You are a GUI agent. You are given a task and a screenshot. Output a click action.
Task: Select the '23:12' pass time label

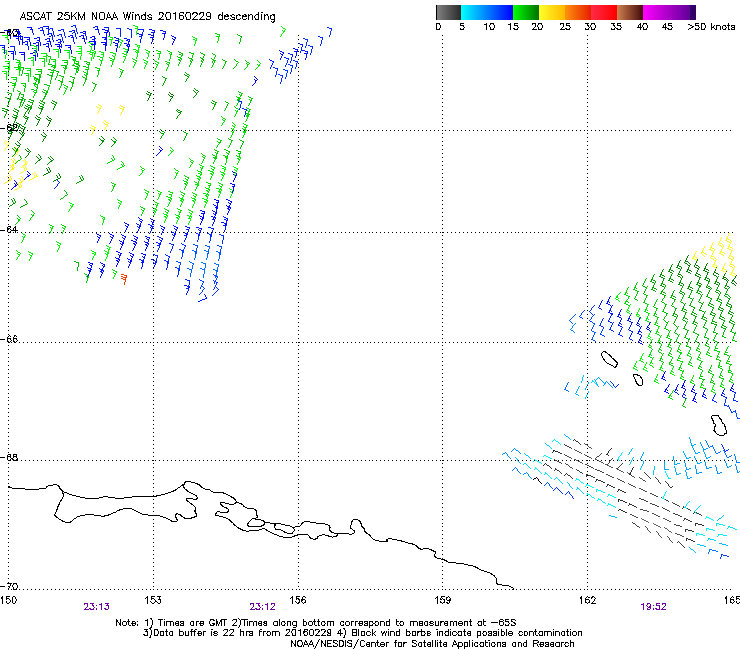262,607
